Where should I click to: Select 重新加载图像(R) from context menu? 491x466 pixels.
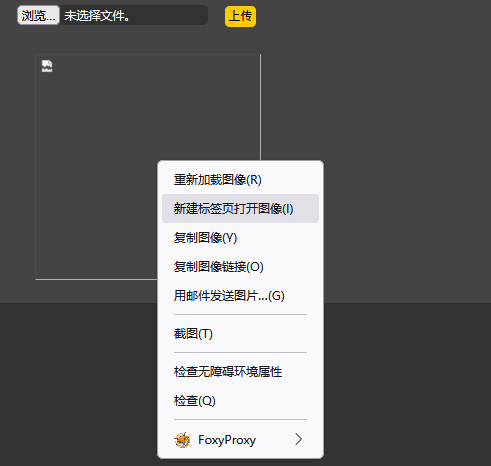click(x=240, y=180)
